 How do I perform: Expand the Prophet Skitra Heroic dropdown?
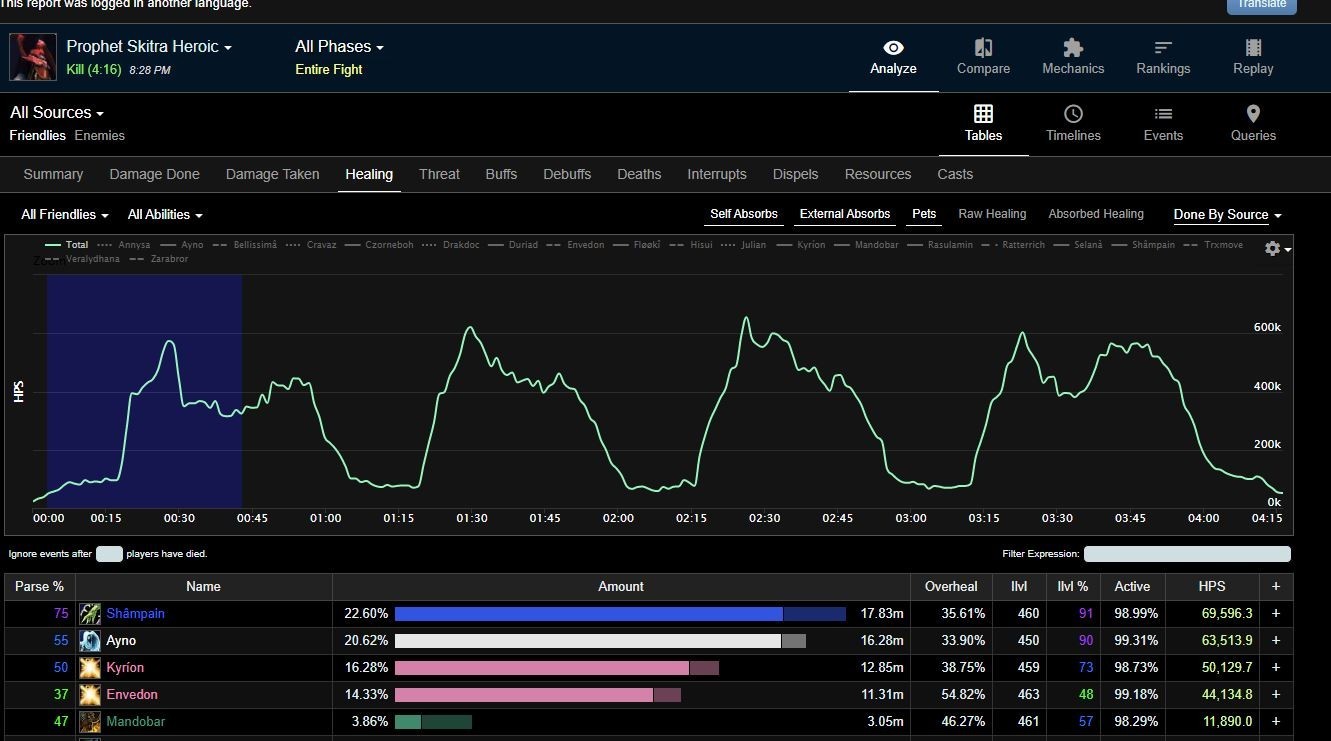(x=149, y=47)
